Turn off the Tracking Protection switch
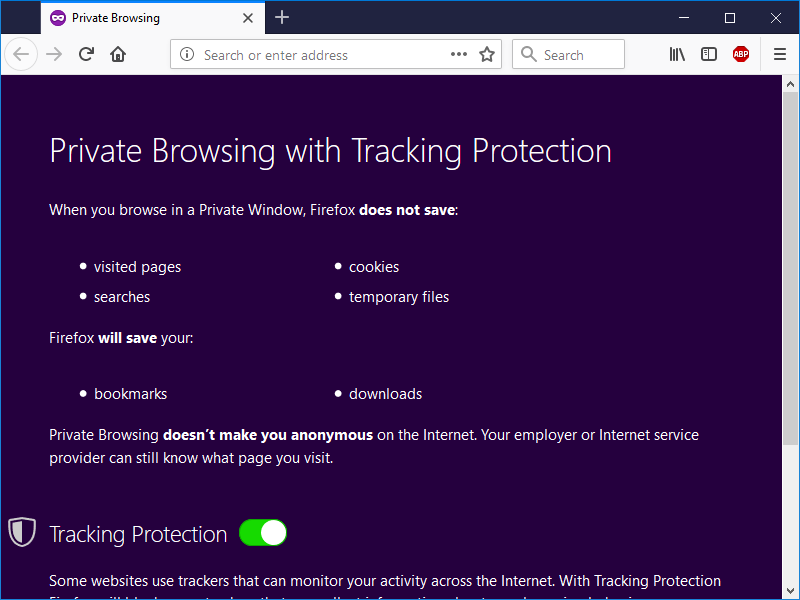Image resolution: width=800 pixels, height=600 pixels. coord(263,533)
